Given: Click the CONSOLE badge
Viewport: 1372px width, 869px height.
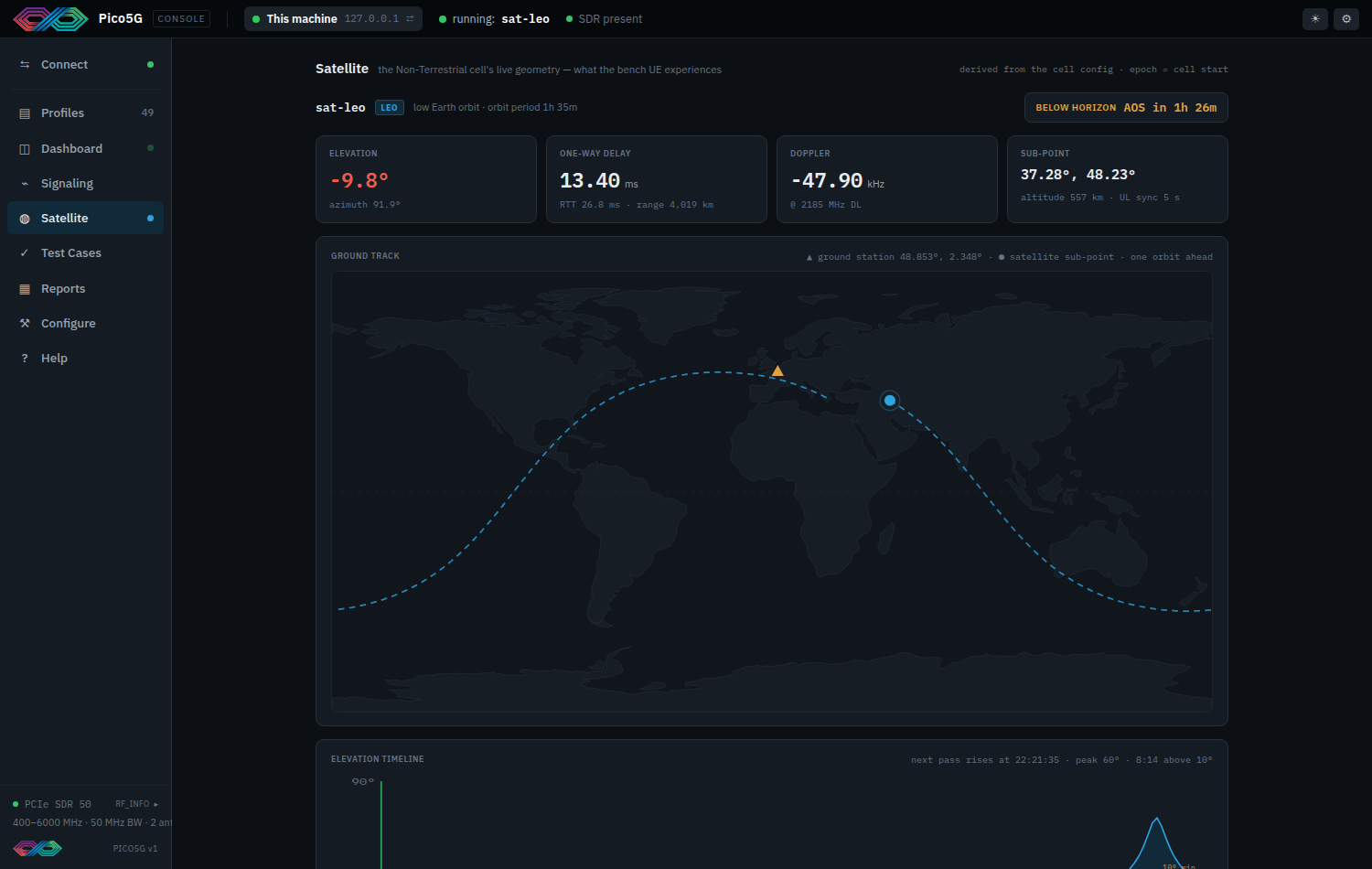Looking at the screenshot, I should (181, 18).
